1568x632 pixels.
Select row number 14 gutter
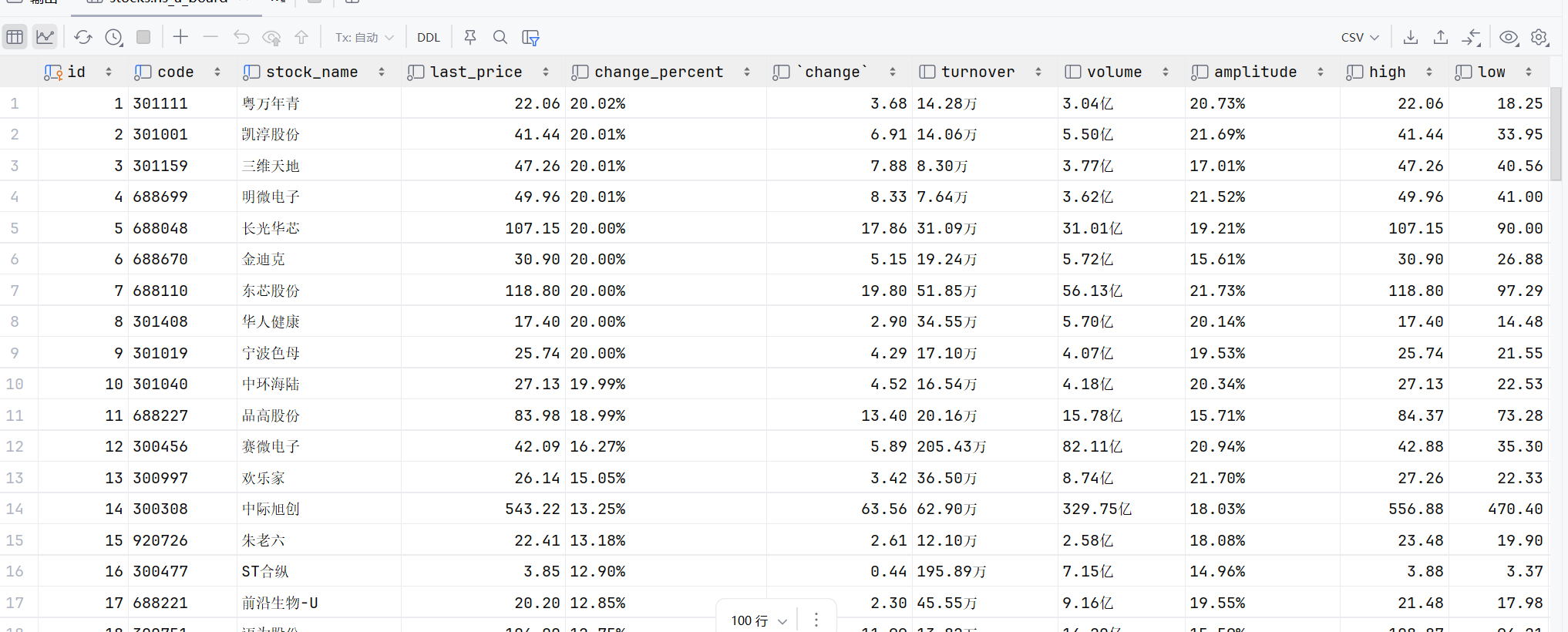click(x=15, y=509)
